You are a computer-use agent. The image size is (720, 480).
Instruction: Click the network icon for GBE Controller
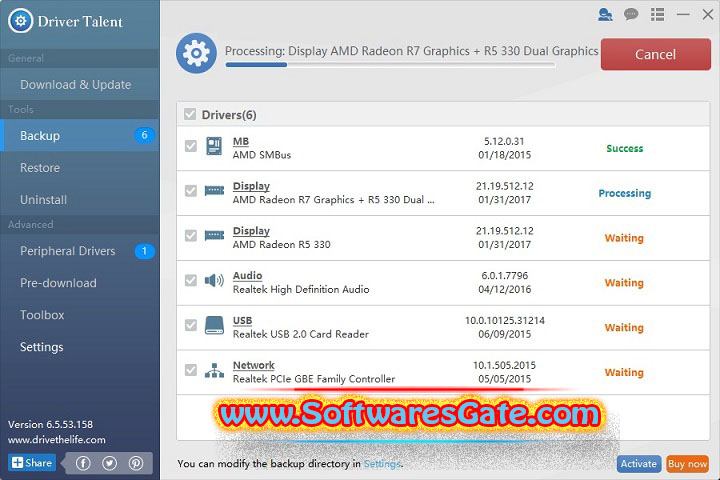tap(214, 370)
